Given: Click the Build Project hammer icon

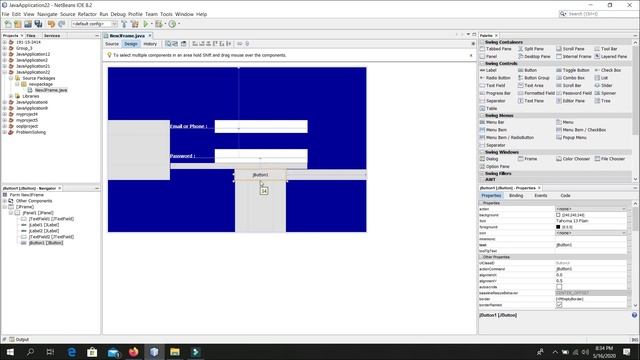Looking at the screenshot, I should coord(124,24).
